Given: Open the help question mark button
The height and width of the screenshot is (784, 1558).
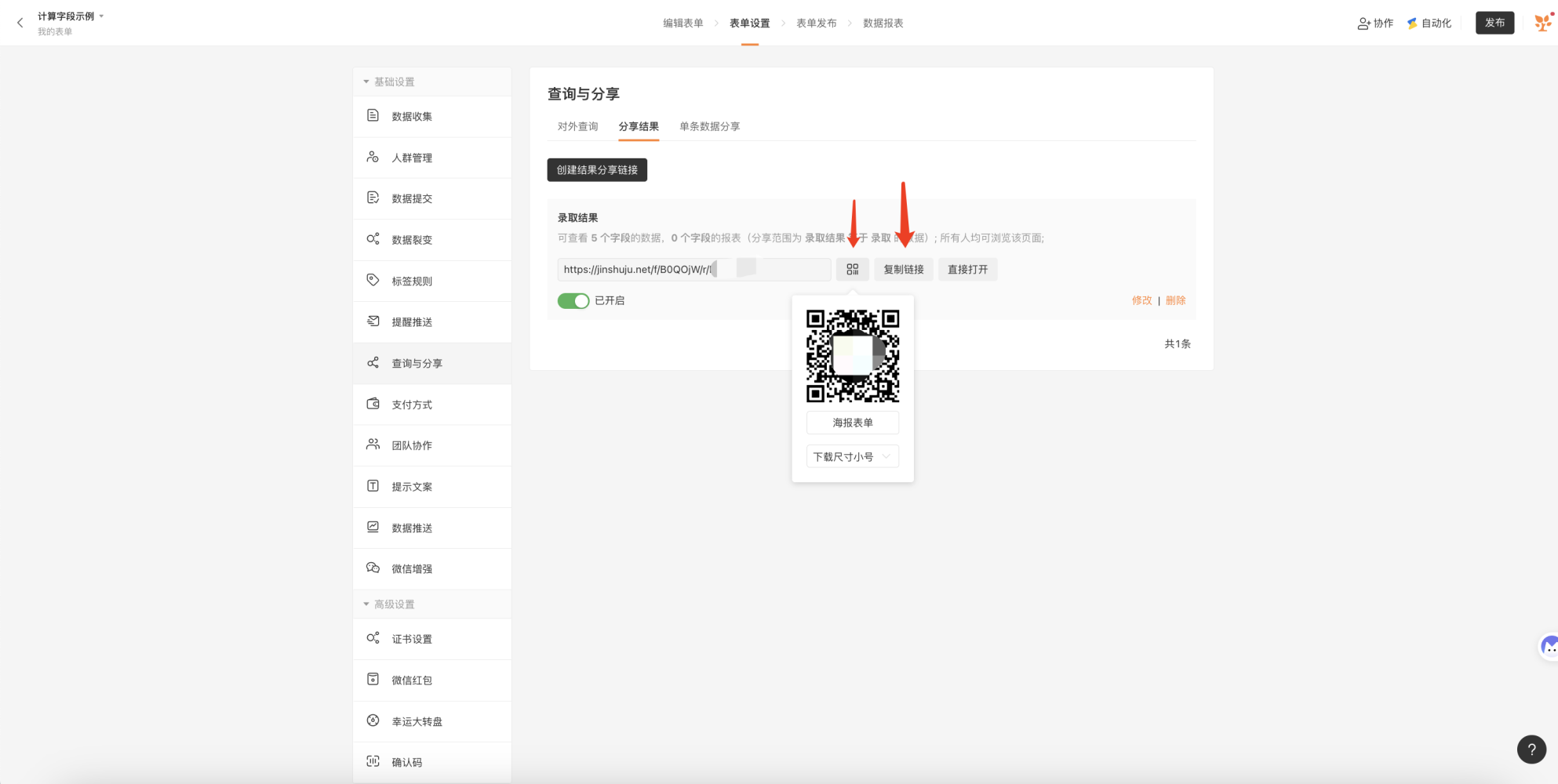Looking at the screenshot, I should 1531,750.
